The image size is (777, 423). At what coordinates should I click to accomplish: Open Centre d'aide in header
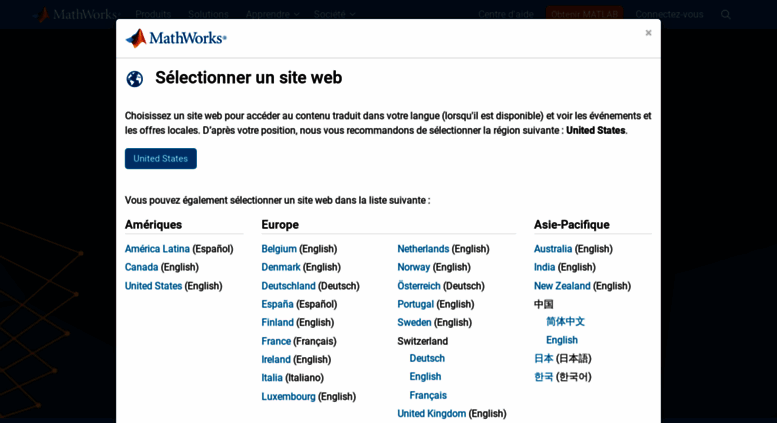506,14
